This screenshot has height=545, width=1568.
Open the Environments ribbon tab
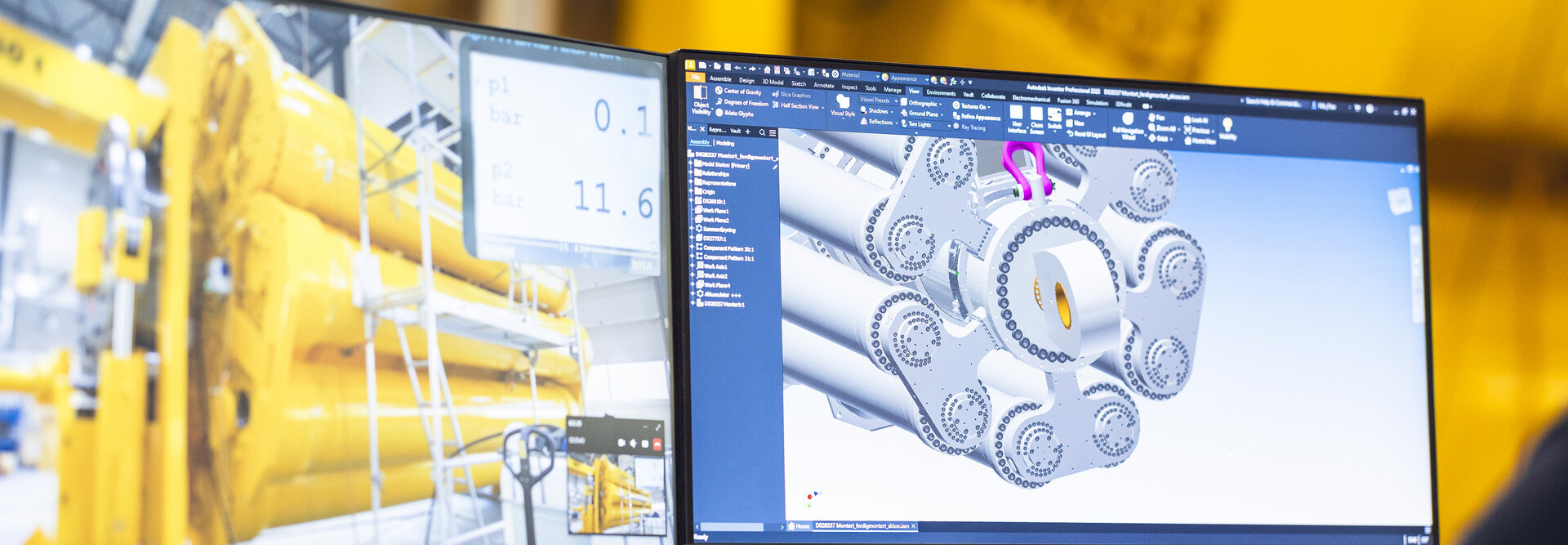click(x=941, y=93)
